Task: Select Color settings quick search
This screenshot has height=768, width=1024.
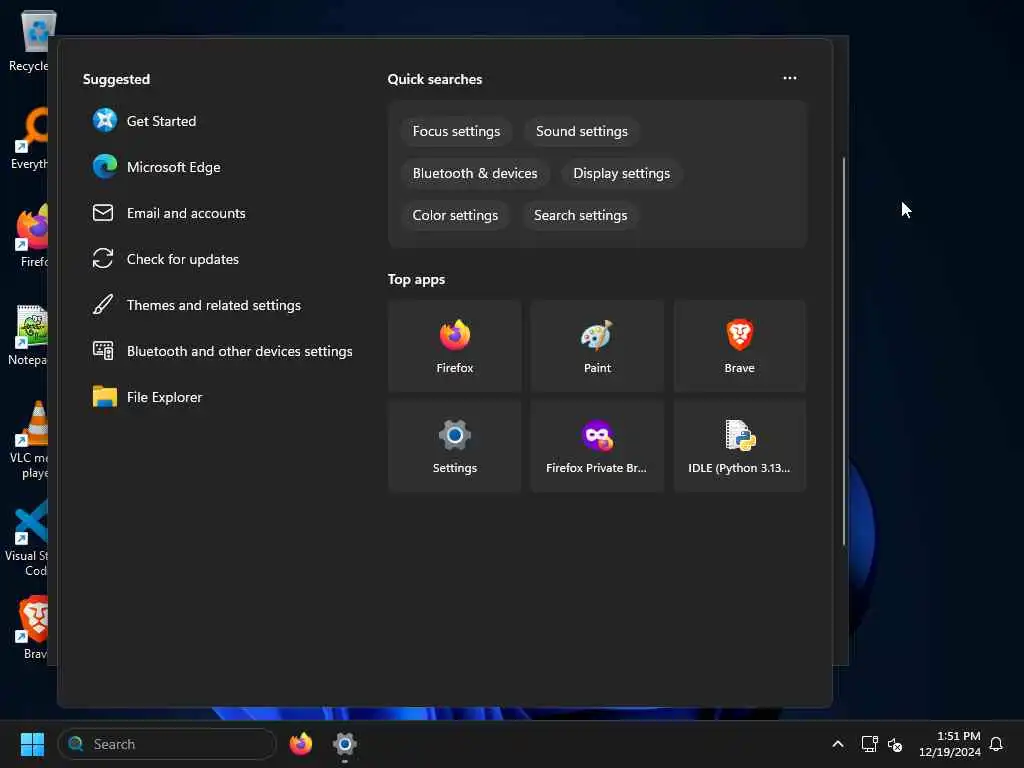Action: pyautogui.click(x=455, y=215)
